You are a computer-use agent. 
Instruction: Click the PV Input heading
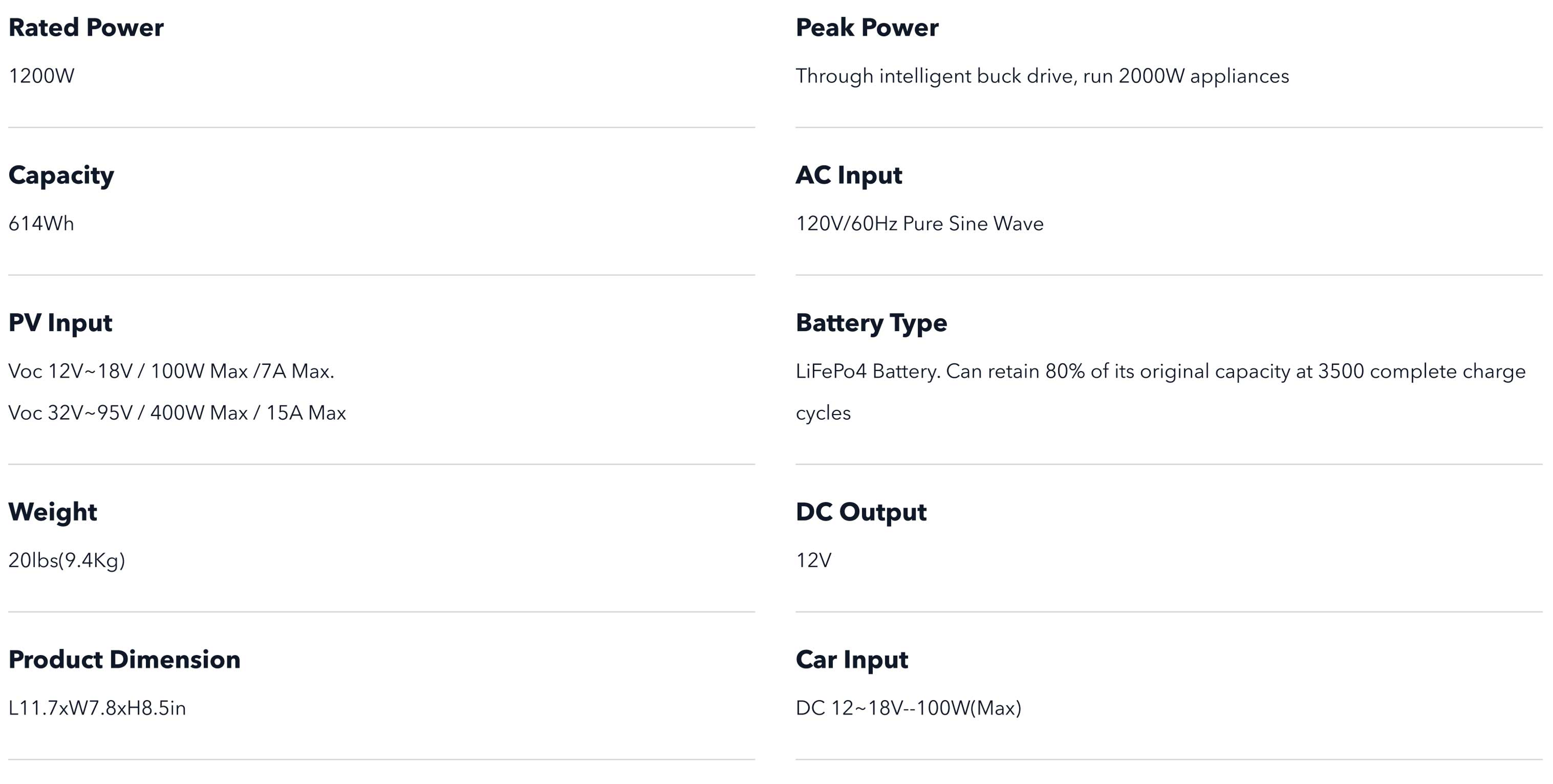point(60,323)
